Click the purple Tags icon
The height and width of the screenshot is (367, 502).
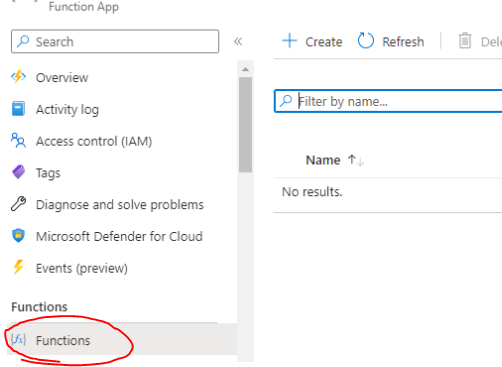tap(19, 172)
